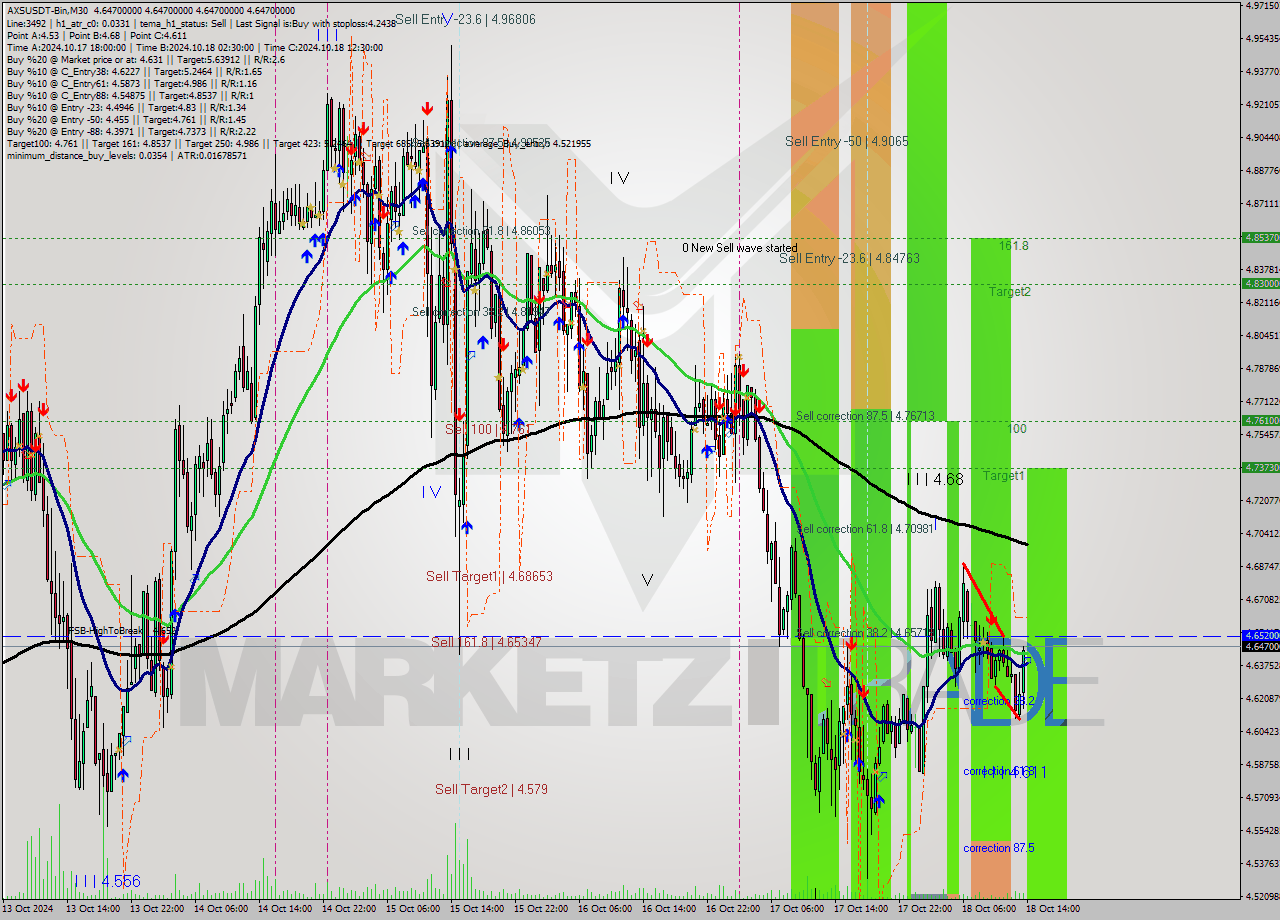Select the line starting 'Line:3492 | h1_atr_c0'
This screenshot has height=920, width=1280.
tap(201, 23)
